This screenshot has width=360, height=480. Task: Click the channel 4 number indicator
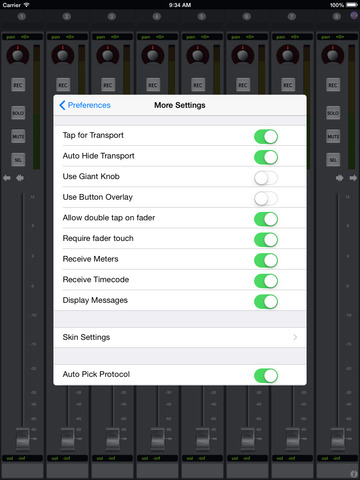157,16
